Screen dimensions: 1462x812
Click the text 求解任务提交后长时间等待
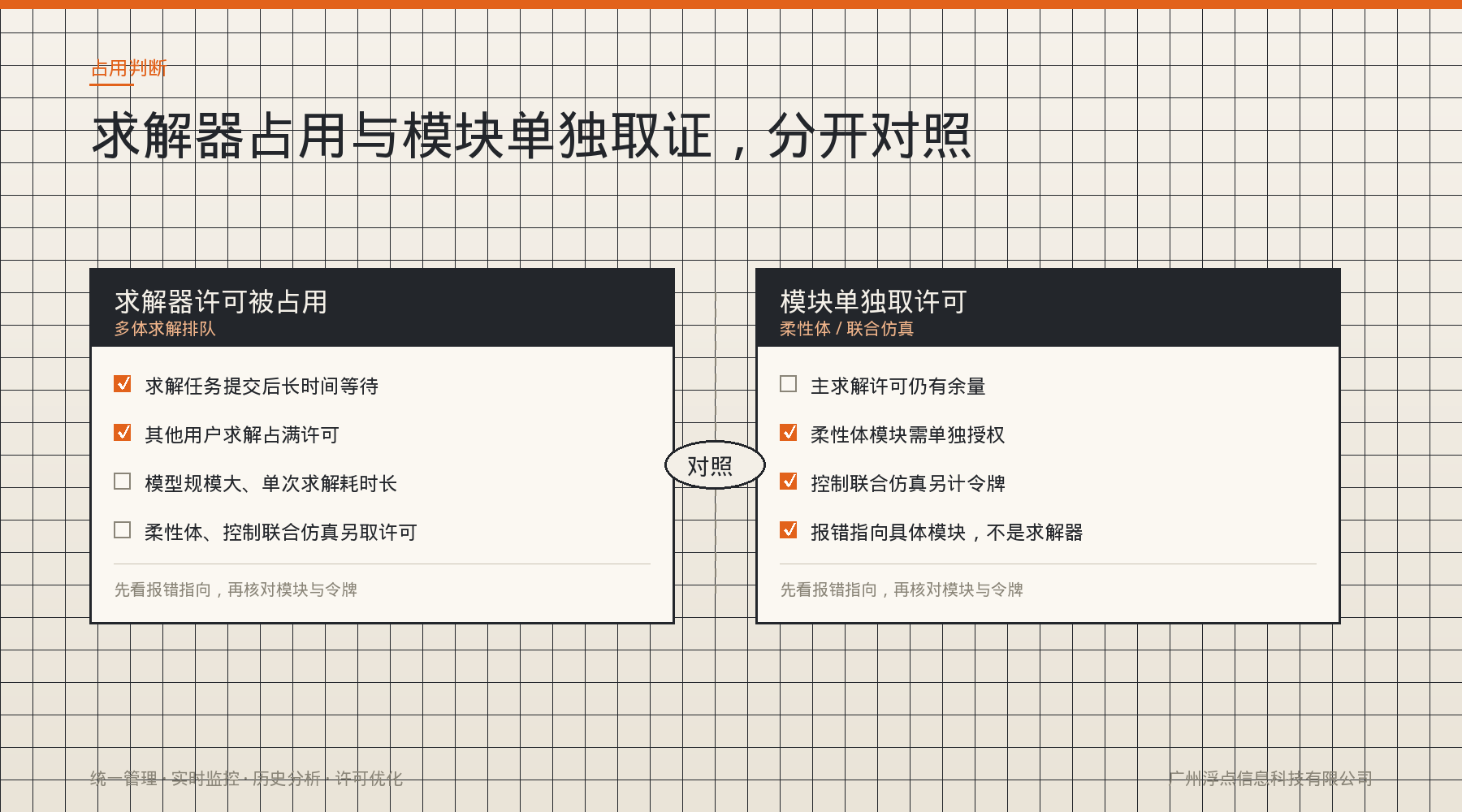pos(262,387)
